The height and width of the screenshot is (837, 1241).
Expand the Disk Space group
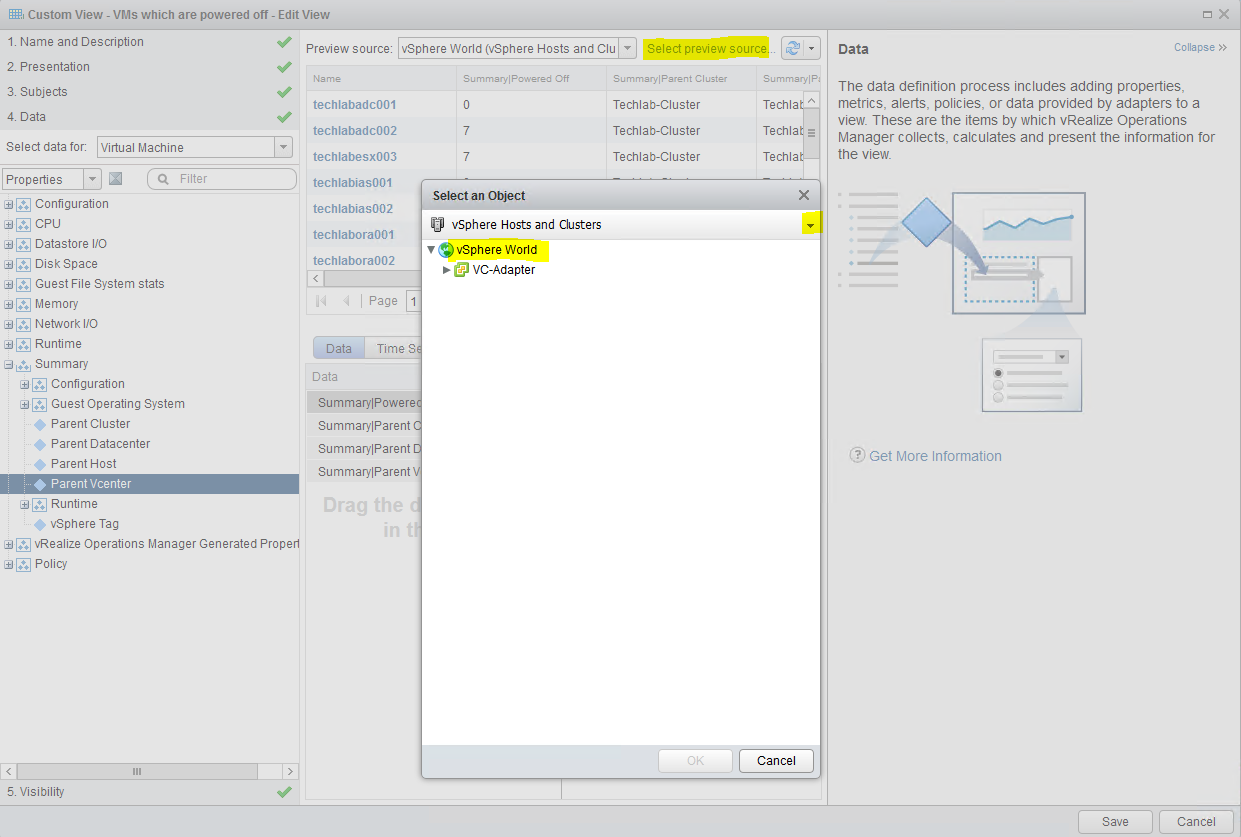(x=8, y=264)
